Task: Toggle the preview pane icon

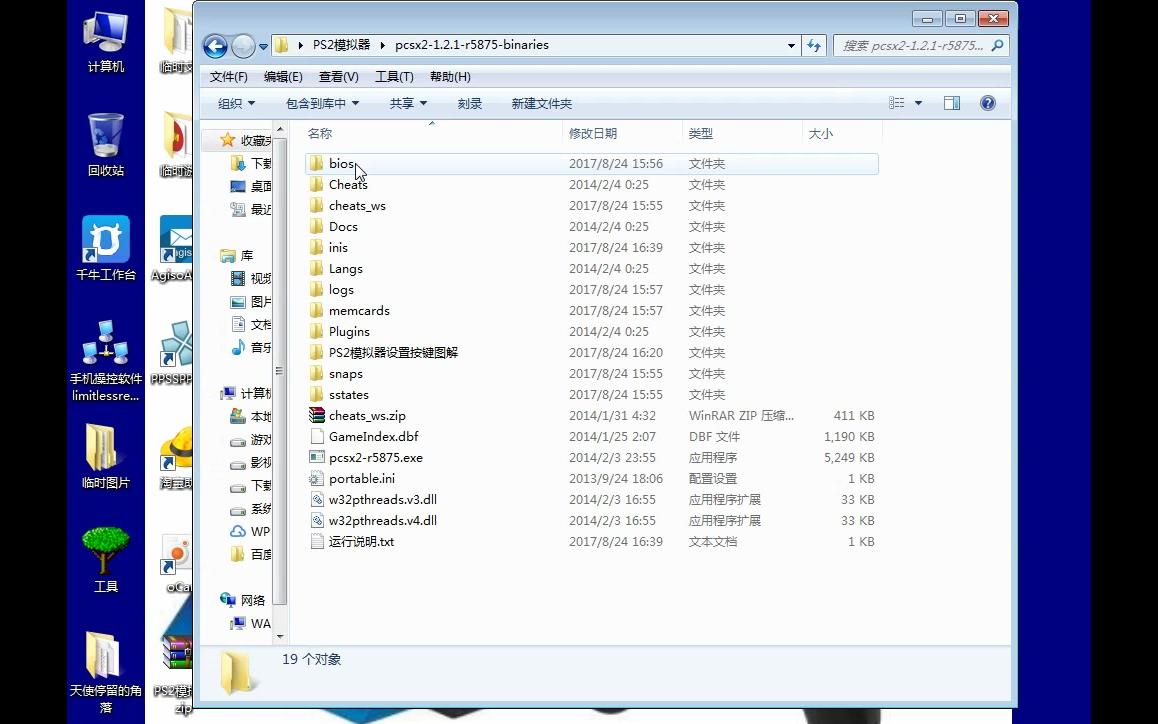Action: click(x=952, y=103)
